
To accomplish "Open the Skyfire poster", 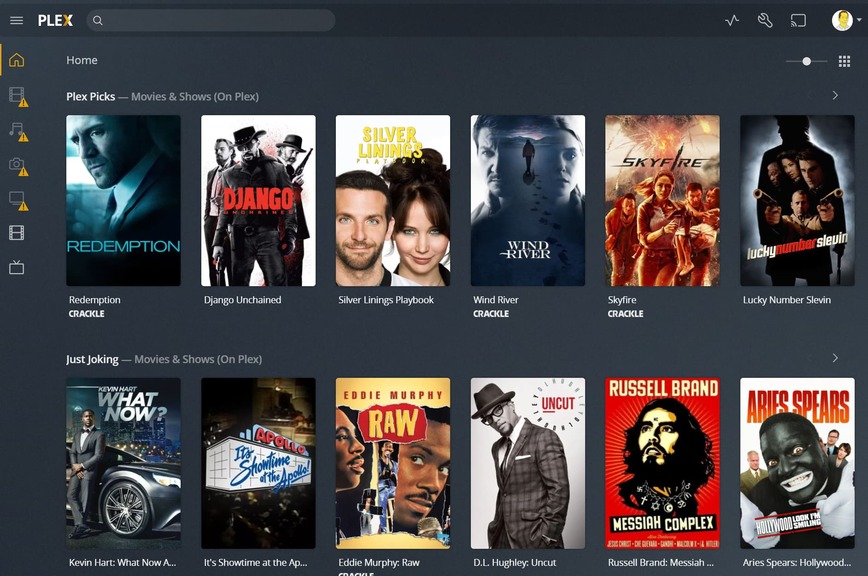I will point(663,200).
